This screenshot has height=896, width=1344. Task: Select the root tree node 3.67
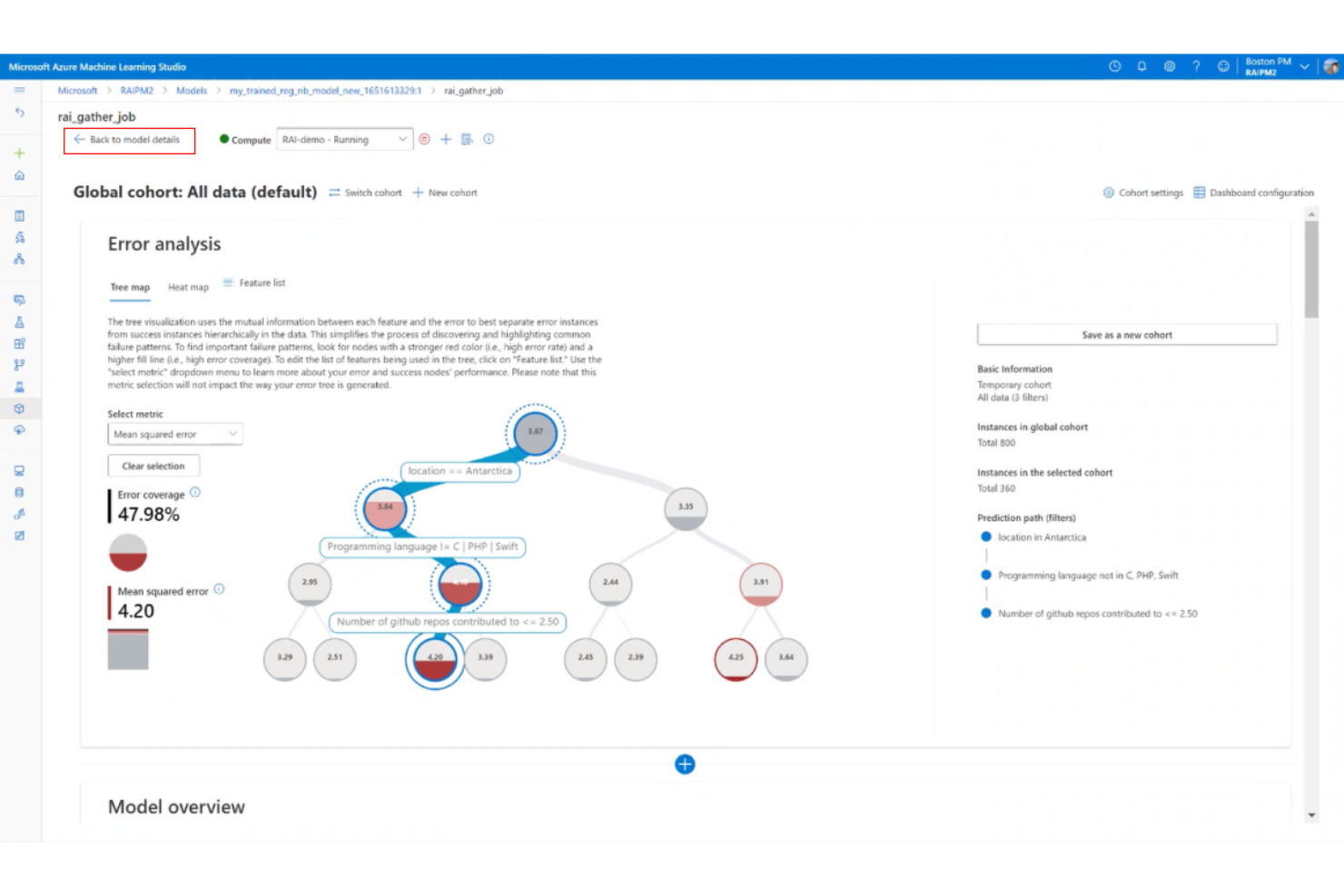point(535,432)
